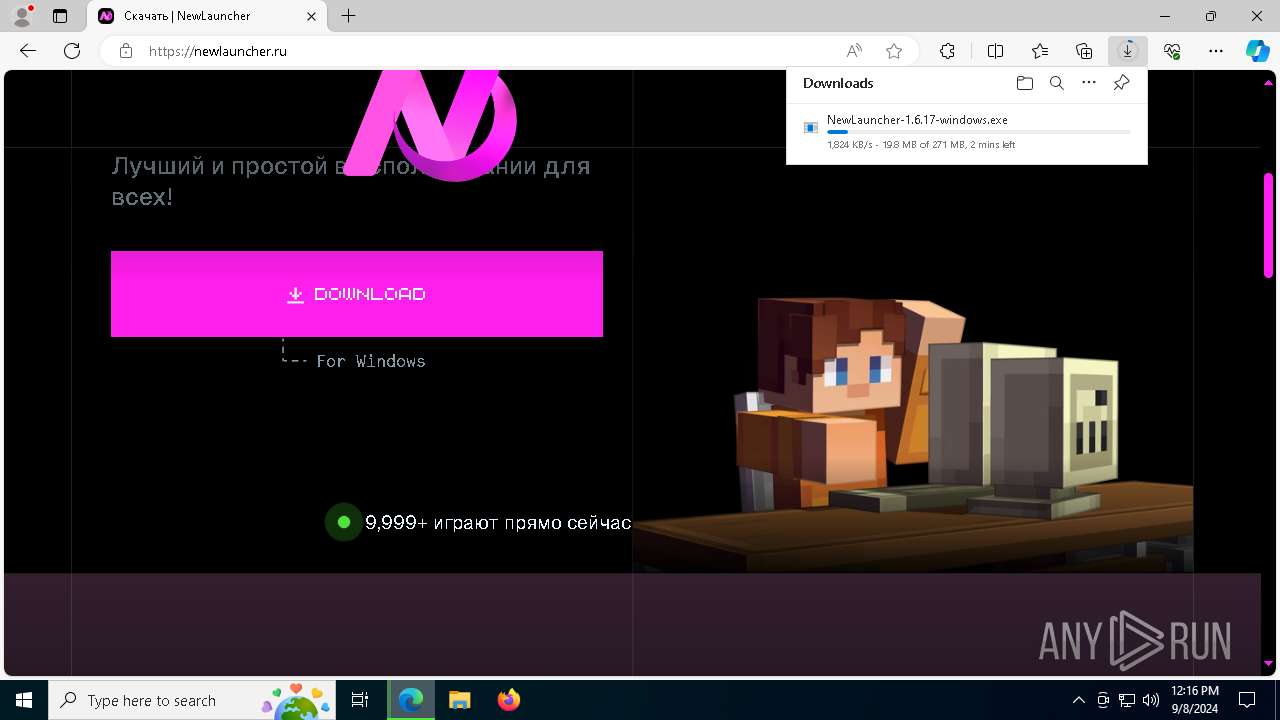
Task: Click NewLauncher-1.6.17-windows.exe download entry
Action: click(966, 132)
